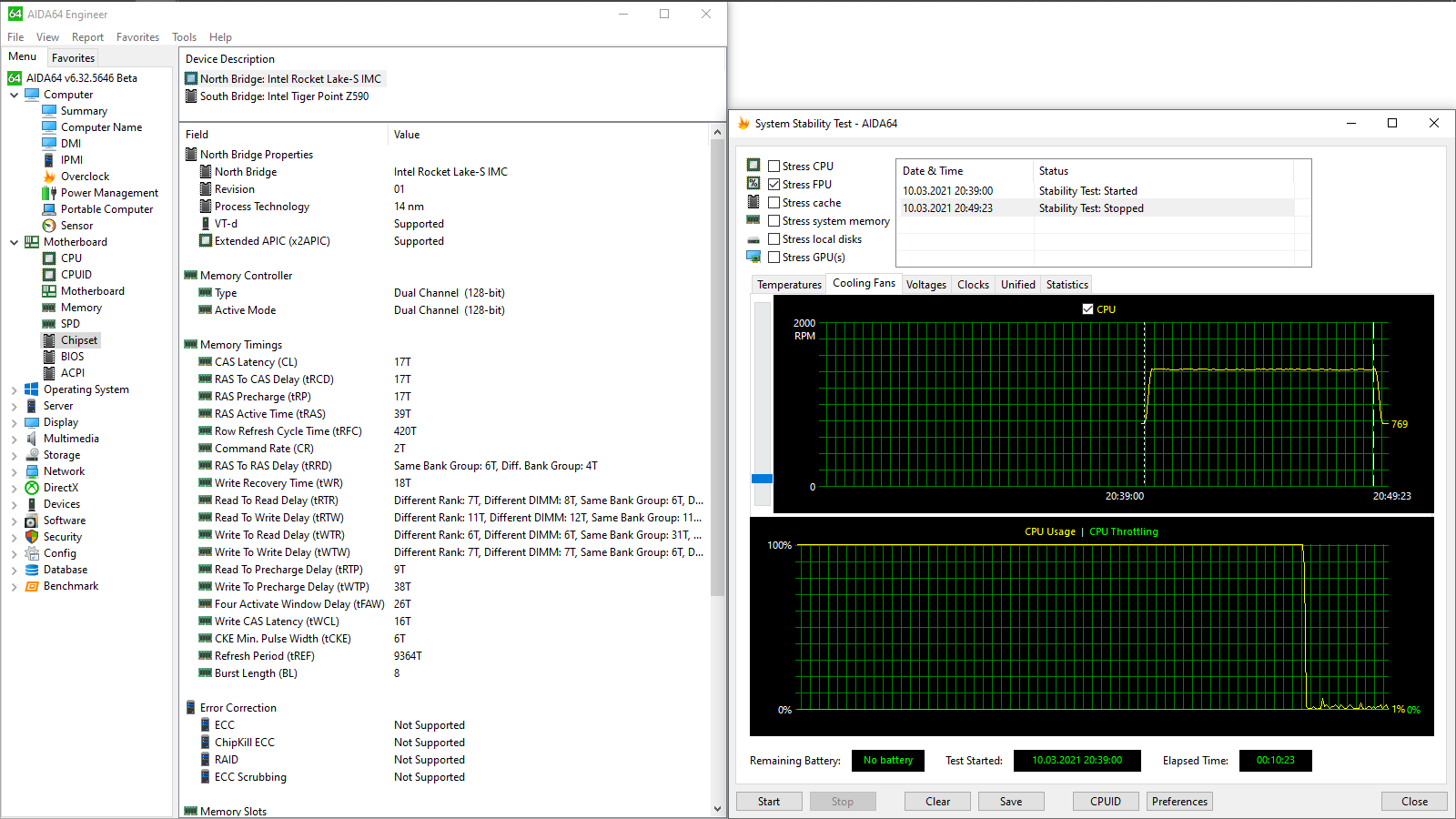Click the Benchmark icon in tree
1456x819 pixels.
click(32, 586)
